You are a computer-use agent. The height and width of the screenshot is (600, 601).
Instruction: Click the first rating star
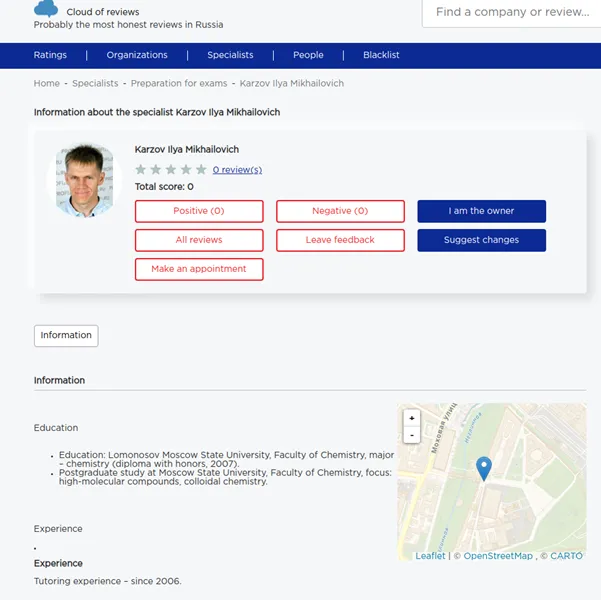[x=141, y=170]
